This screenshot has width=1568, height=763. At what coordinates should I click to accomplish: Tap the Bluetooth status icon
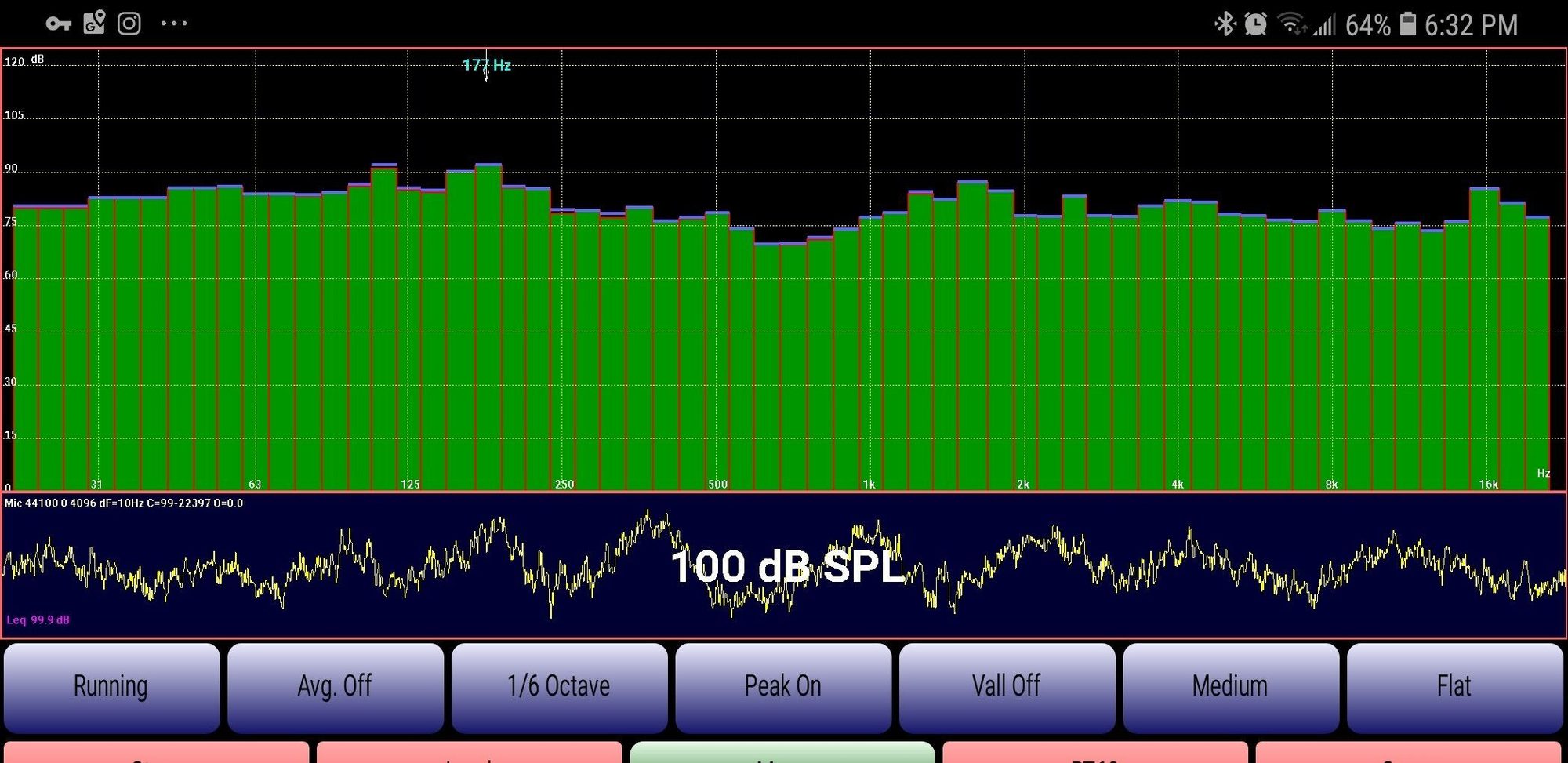pos(1225,24)
